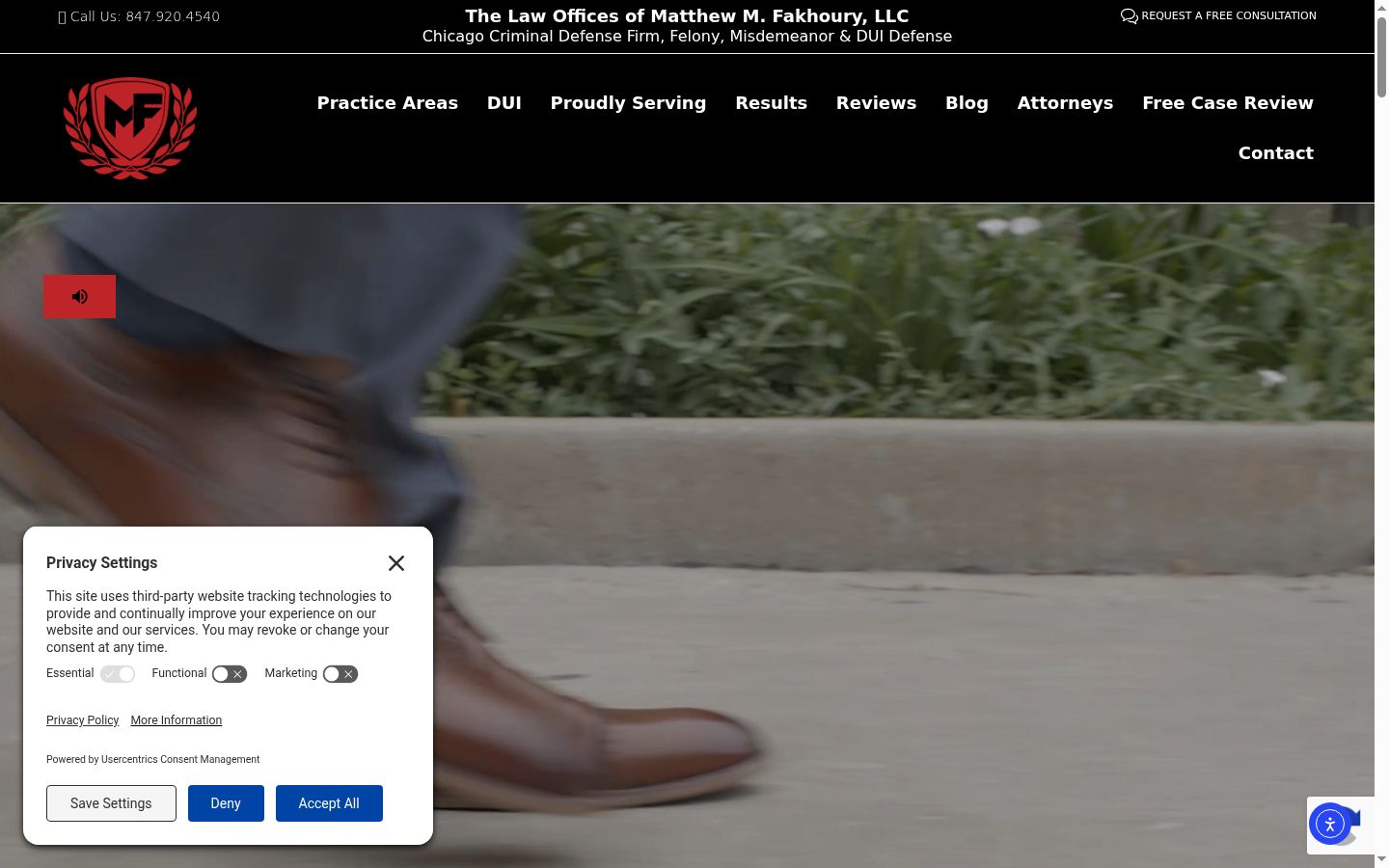
Task: Go to the DUI menu item
Action: (504, 103)
